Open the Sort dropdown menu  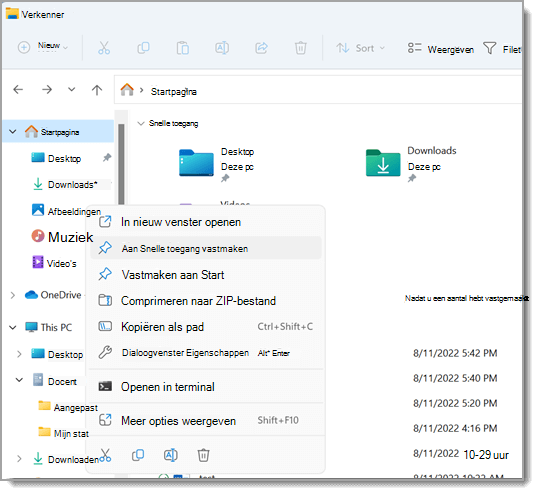pyautogui.click(x=360, y=48)
